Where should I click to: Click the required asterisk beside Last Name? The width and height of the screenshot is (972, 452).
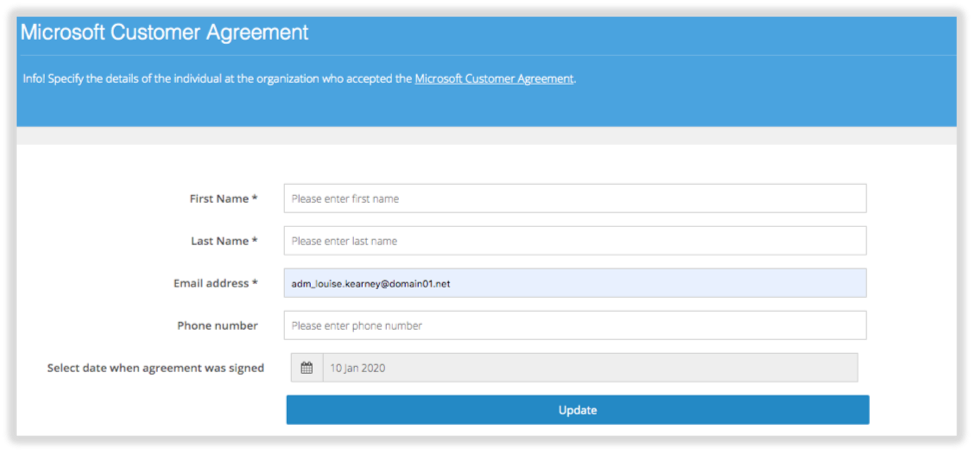pos(255,241)
